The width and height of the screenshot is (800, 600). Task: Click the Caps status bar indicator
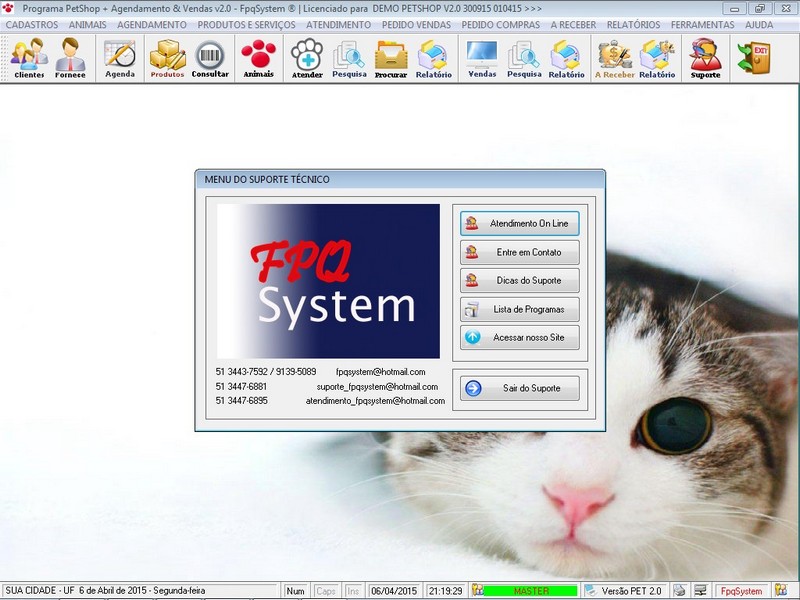[326, 591]
